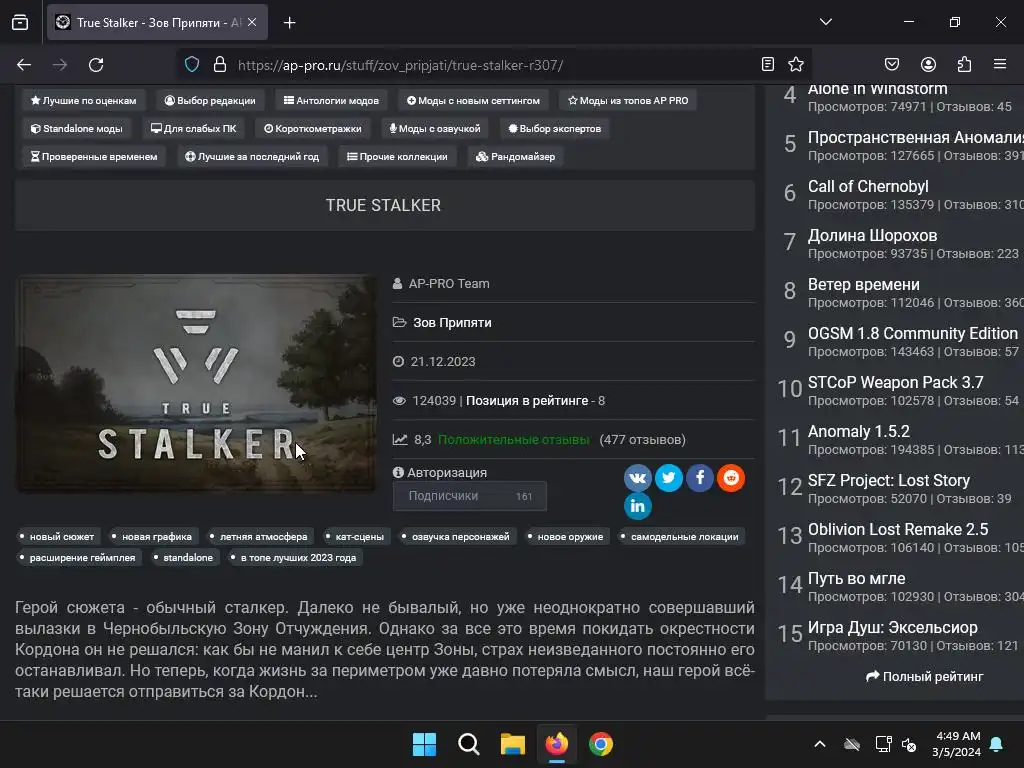Open Oblivion Lost Remake 2.5 entry

(x=898, y=530)
